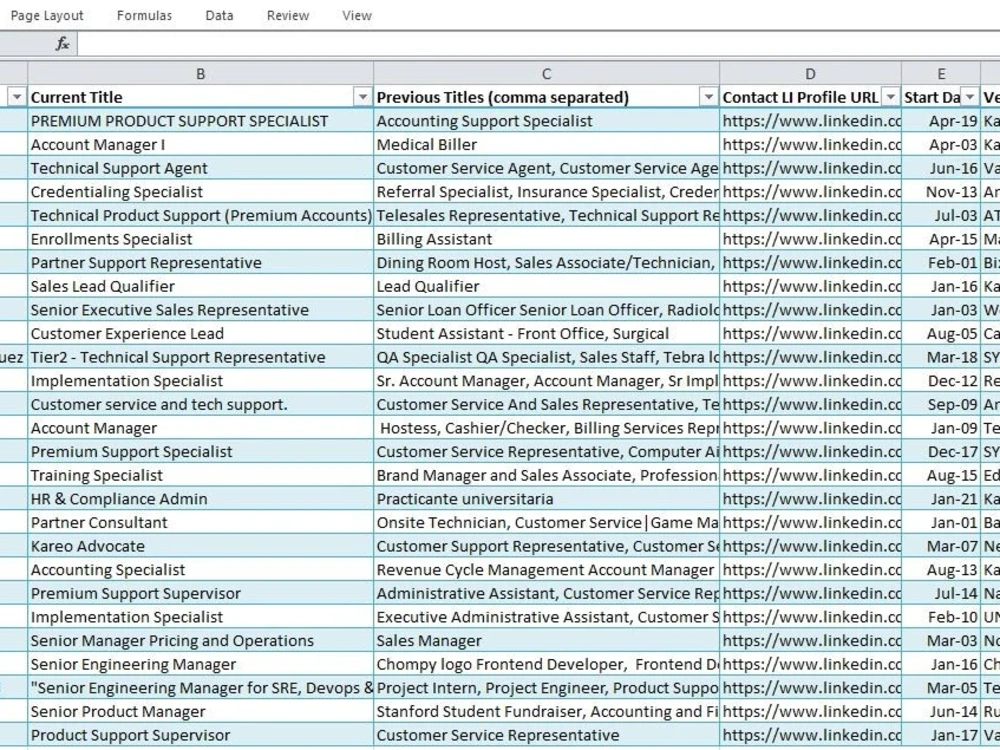The image size is (1000, 750).
Task: Open LinkedIn URL in Training Specialist row
Action: pos(811,475)
